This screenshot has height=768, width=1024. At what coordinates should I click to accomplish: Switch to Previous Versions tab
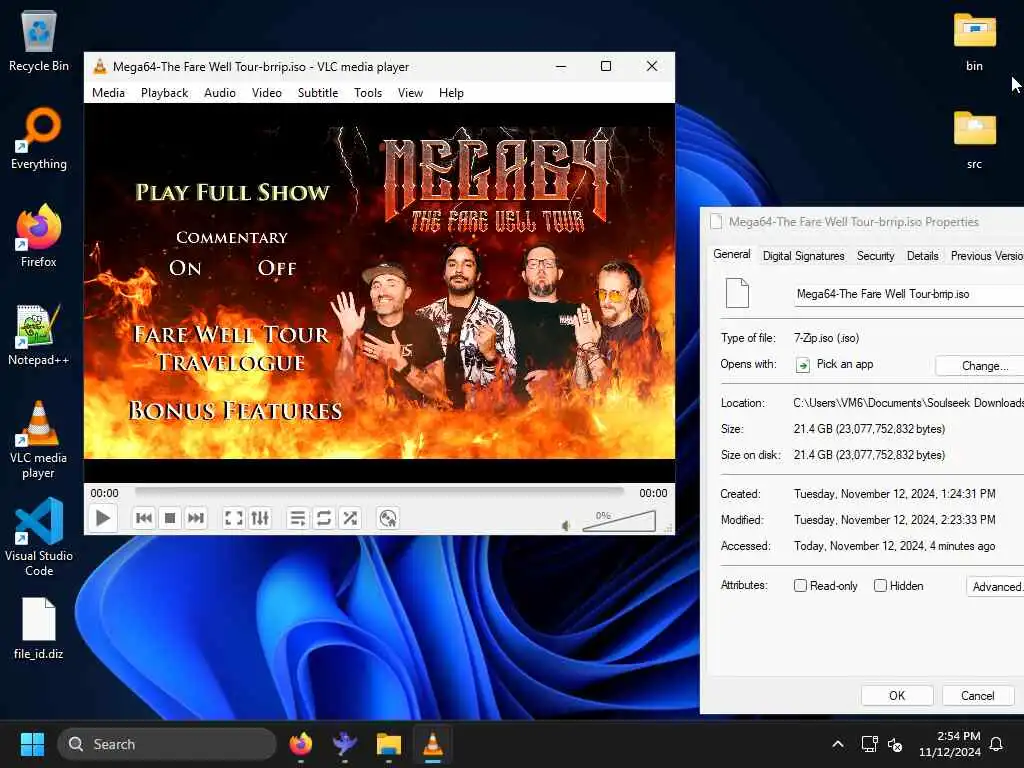click(986, 256)
